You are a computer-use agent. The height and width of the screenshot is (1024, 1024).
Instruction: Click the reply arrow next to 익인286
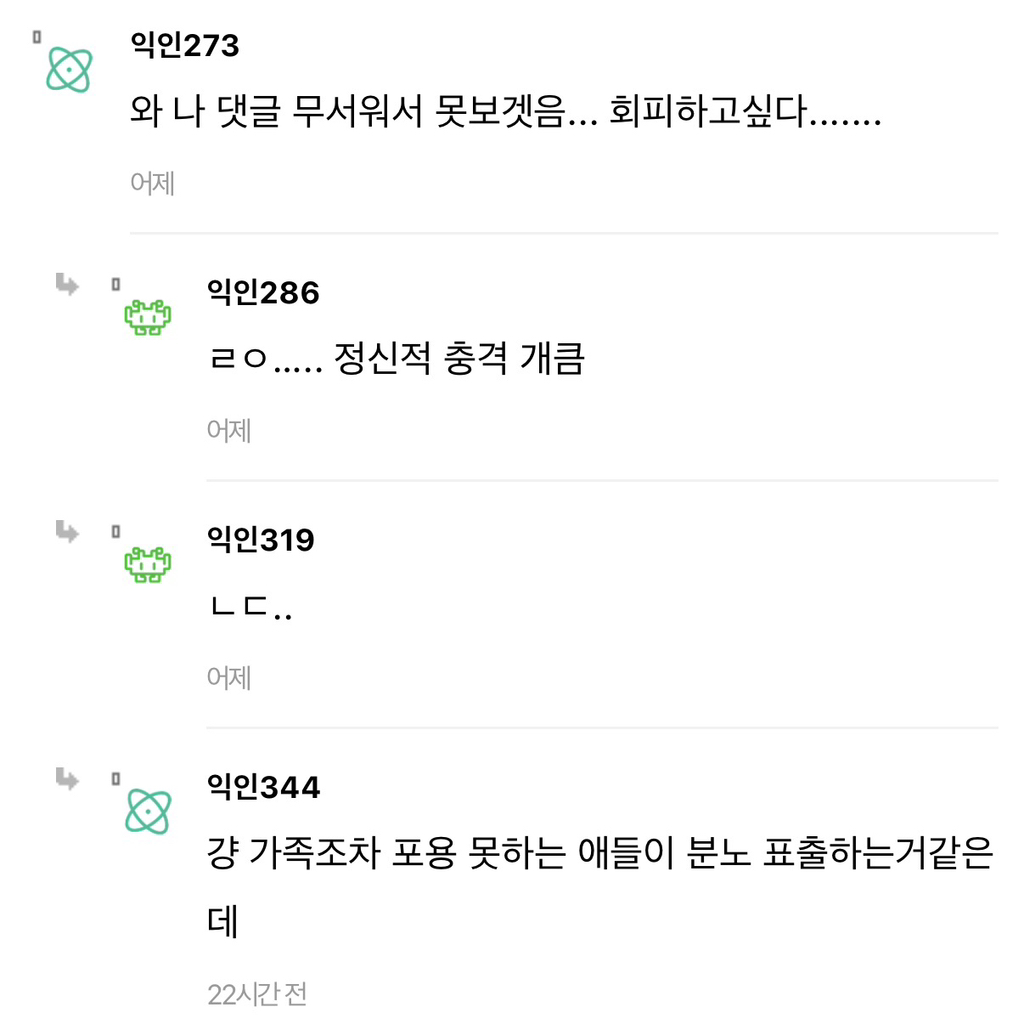click(67, 284)
